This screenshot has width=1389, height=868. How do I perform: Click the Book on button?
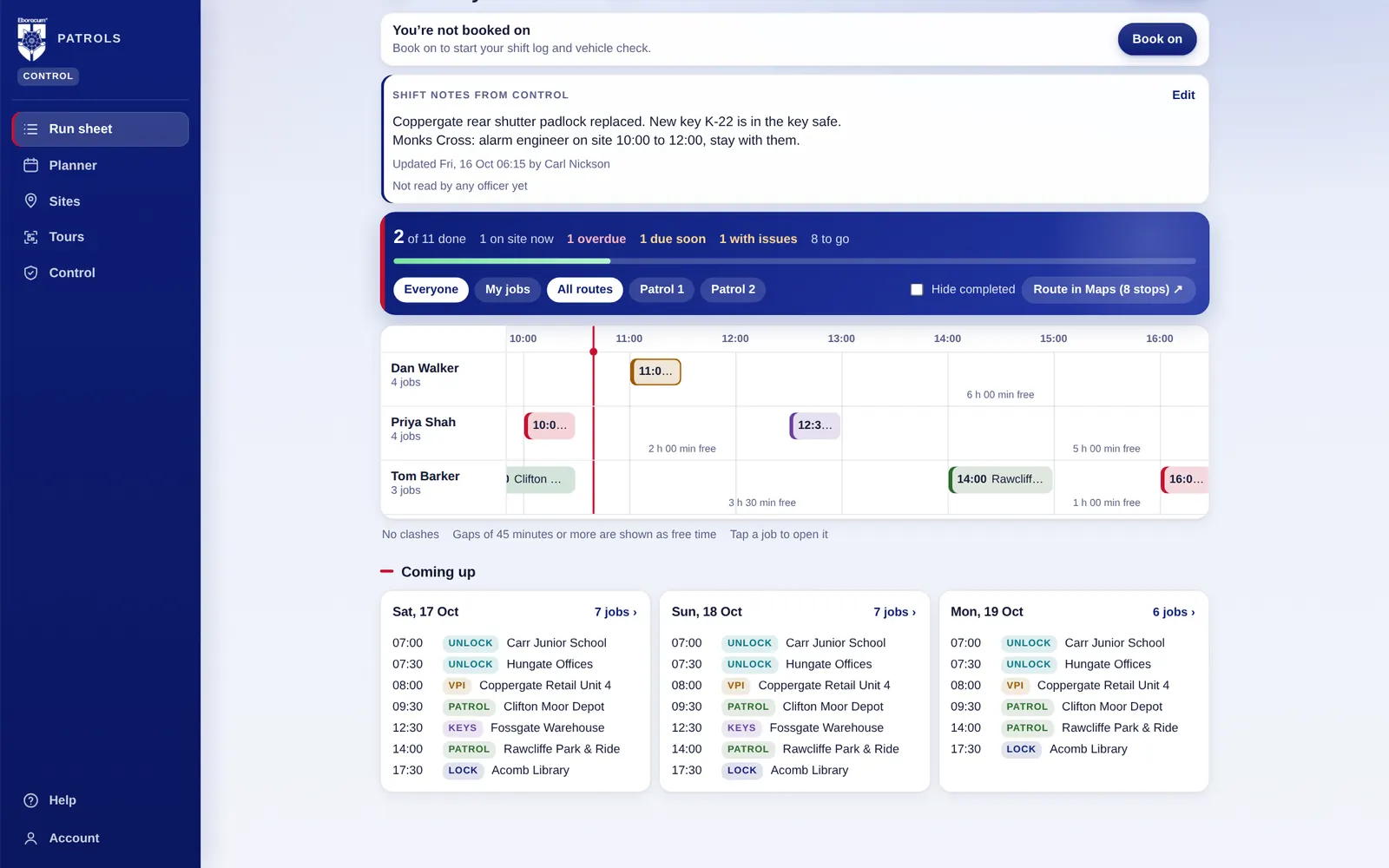point(1156,39)
